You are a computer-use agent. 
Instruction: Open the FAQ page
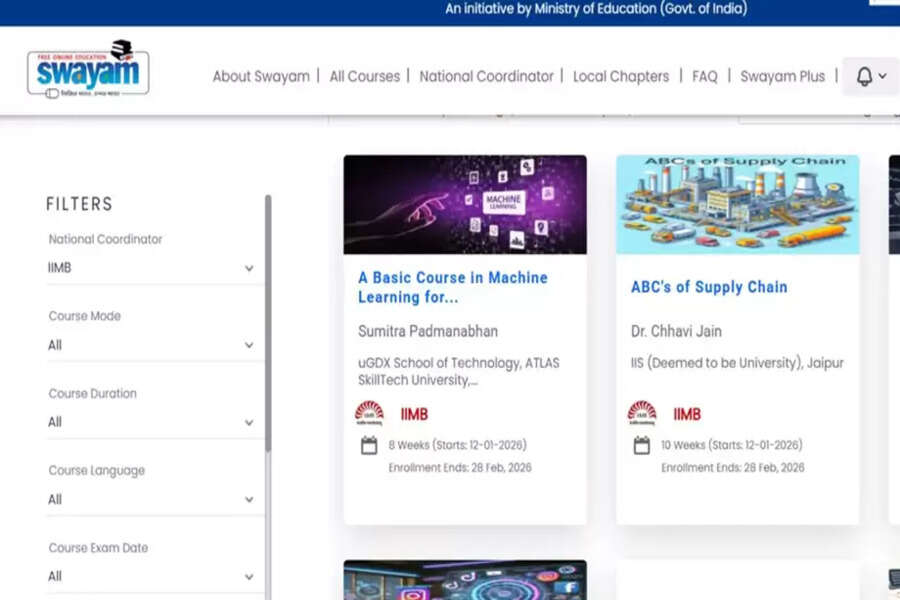pyautogui.click(x=705, y=76)
